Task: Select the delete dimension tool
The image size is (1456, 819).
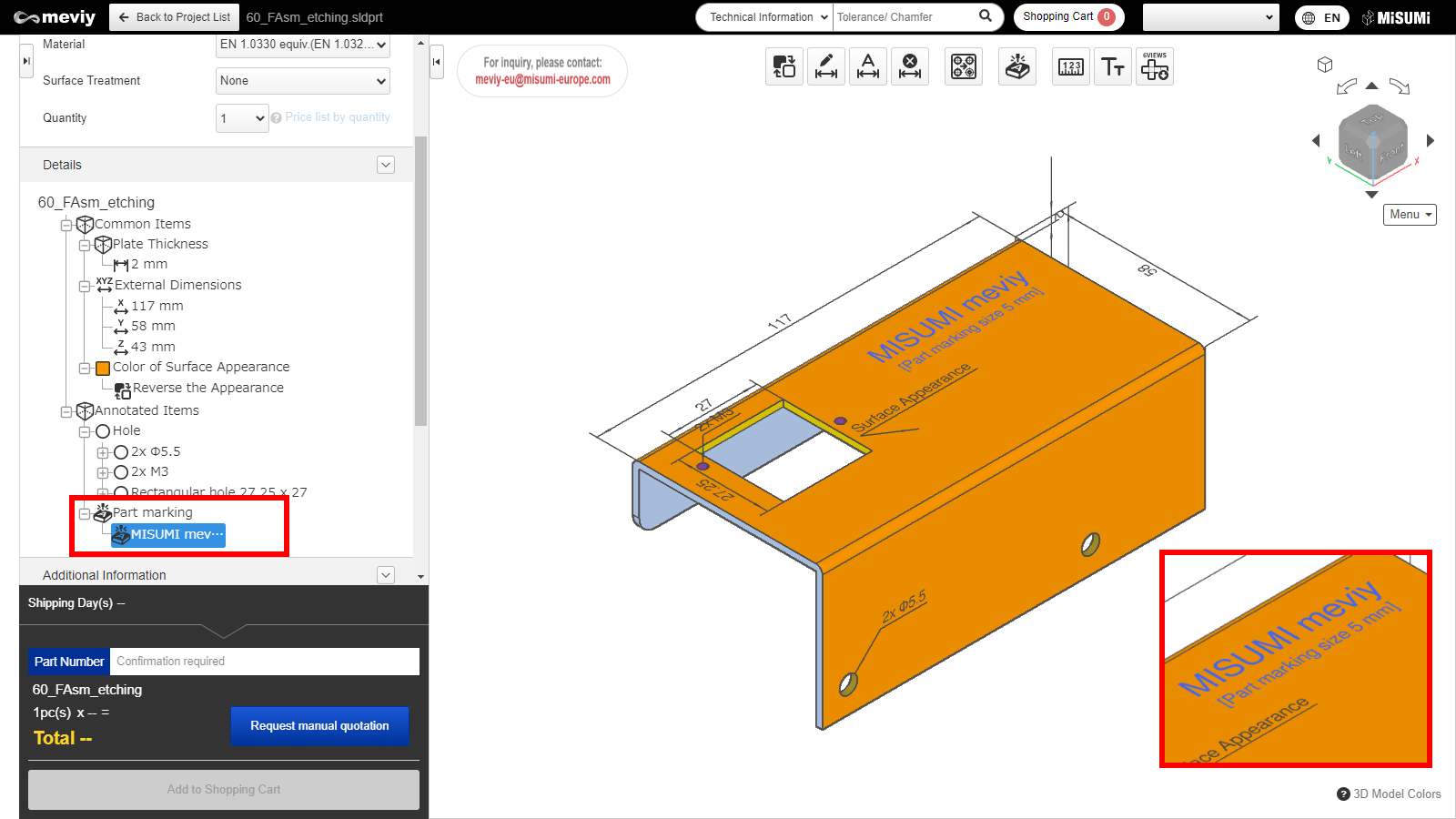Action: coord(910,66)
